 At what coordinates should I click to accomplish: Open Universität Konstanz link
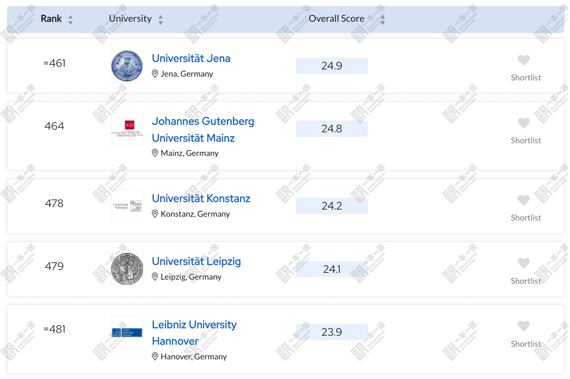201,198
